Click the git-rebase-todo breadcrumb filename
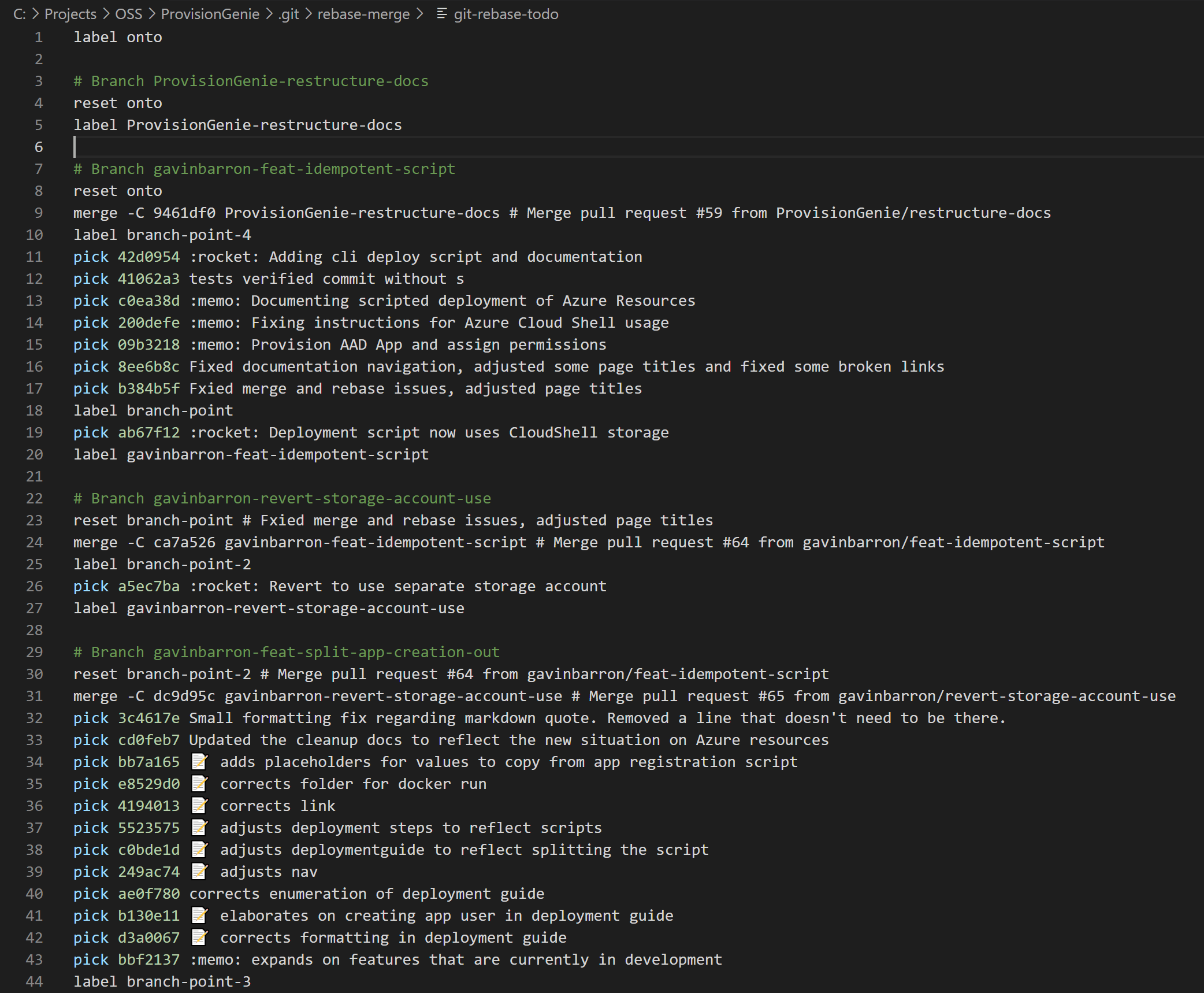 pyautogui.click(x=506, y=14)
